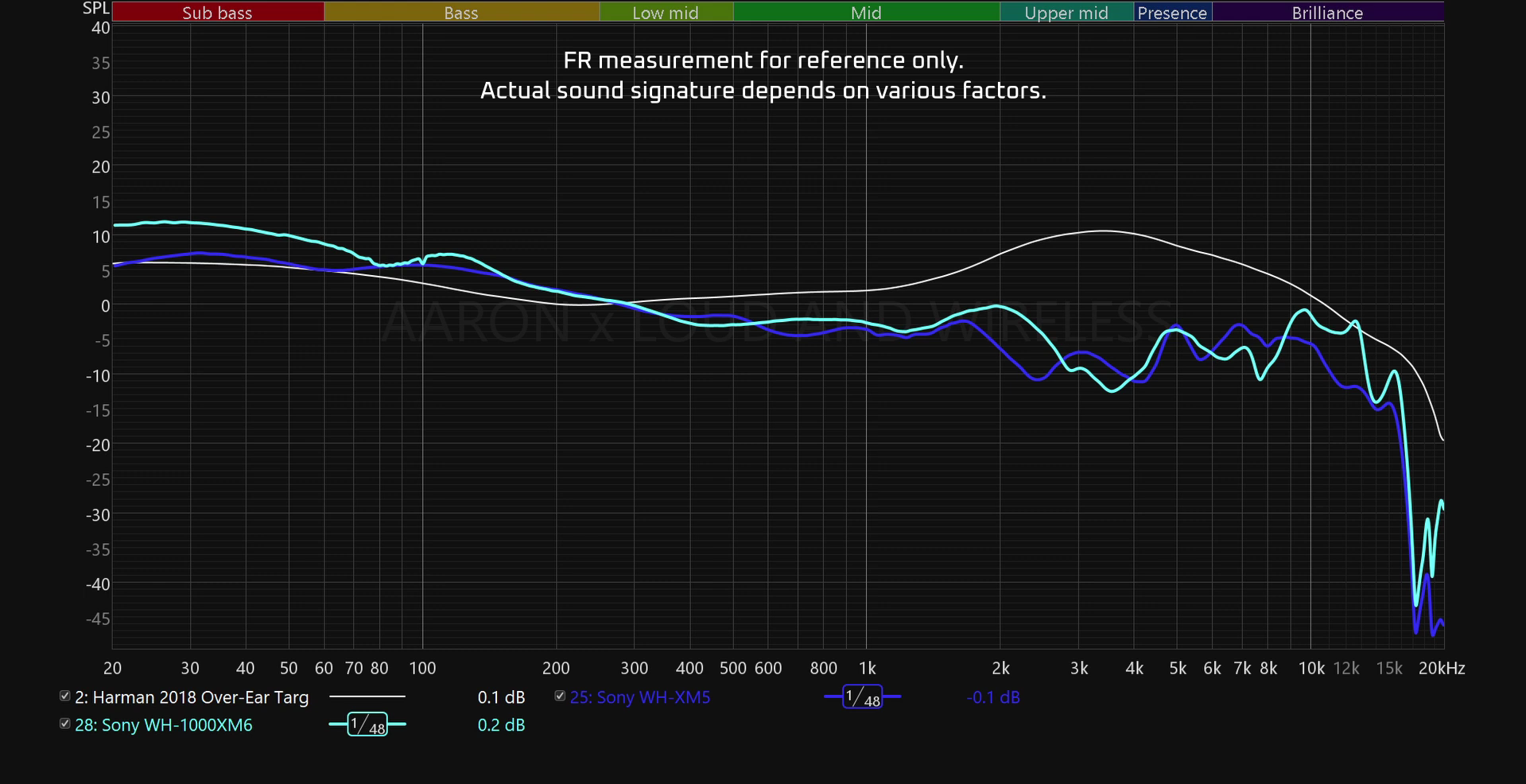Viewport: 1526px width, 784px height.
Task: Click the 1k frequency axis label
Action: coord(867,668)
